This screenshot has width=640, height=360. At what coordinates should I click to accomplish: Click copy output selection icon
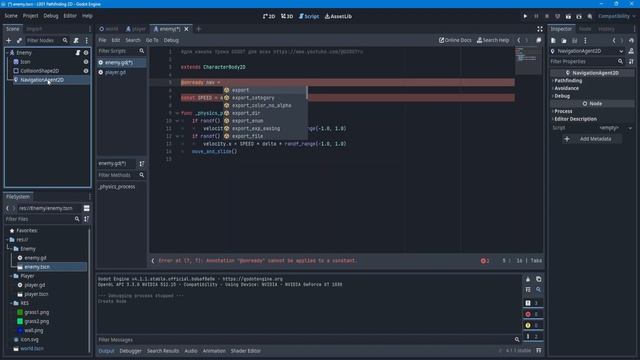pyautogui.click(x=539, y=279)
